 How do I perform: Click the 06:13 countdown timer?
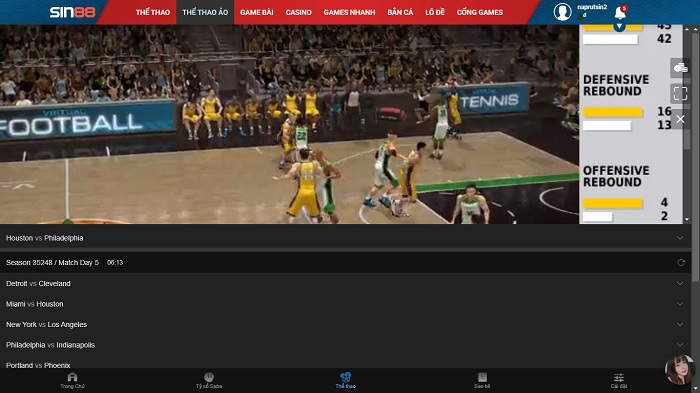pyautogui.click(x=115, y=263)
